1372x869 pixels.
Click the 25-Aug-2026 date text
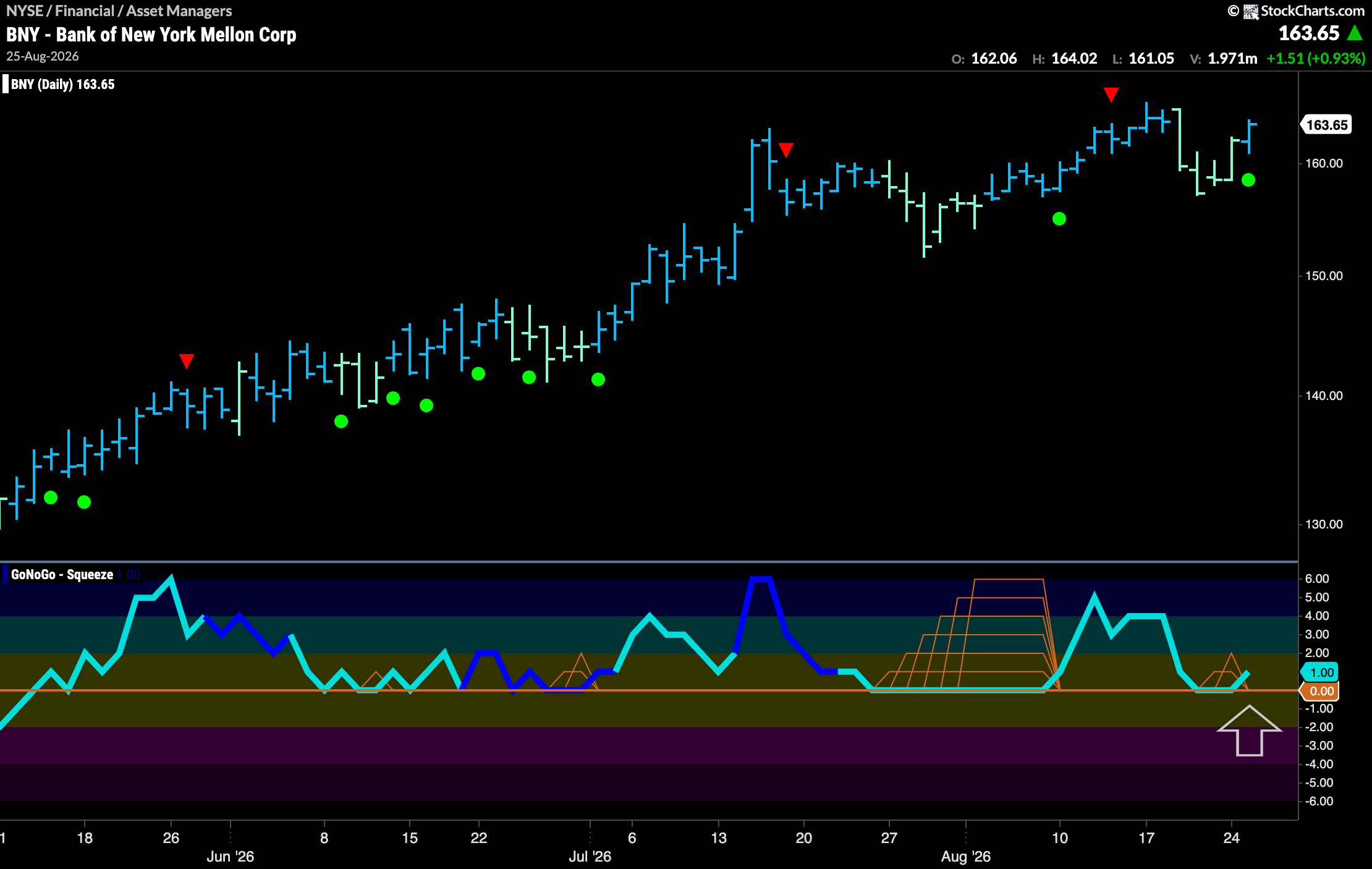pos(43,56)
